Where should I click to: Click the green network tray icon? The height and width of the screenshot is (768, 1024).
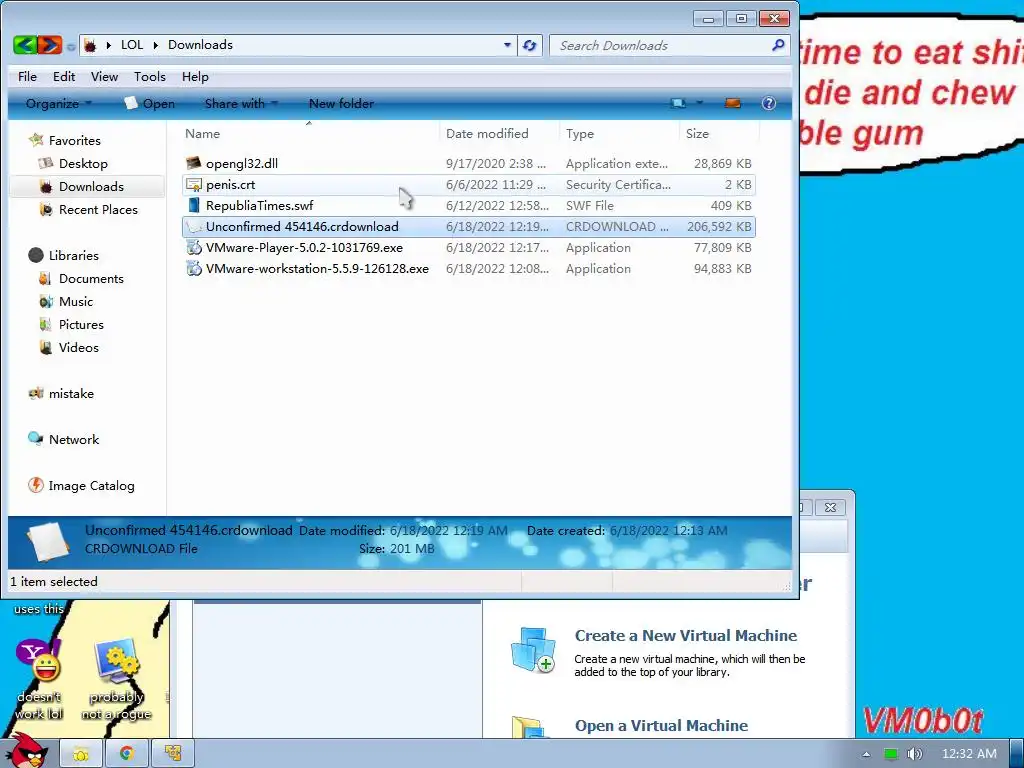891,754
